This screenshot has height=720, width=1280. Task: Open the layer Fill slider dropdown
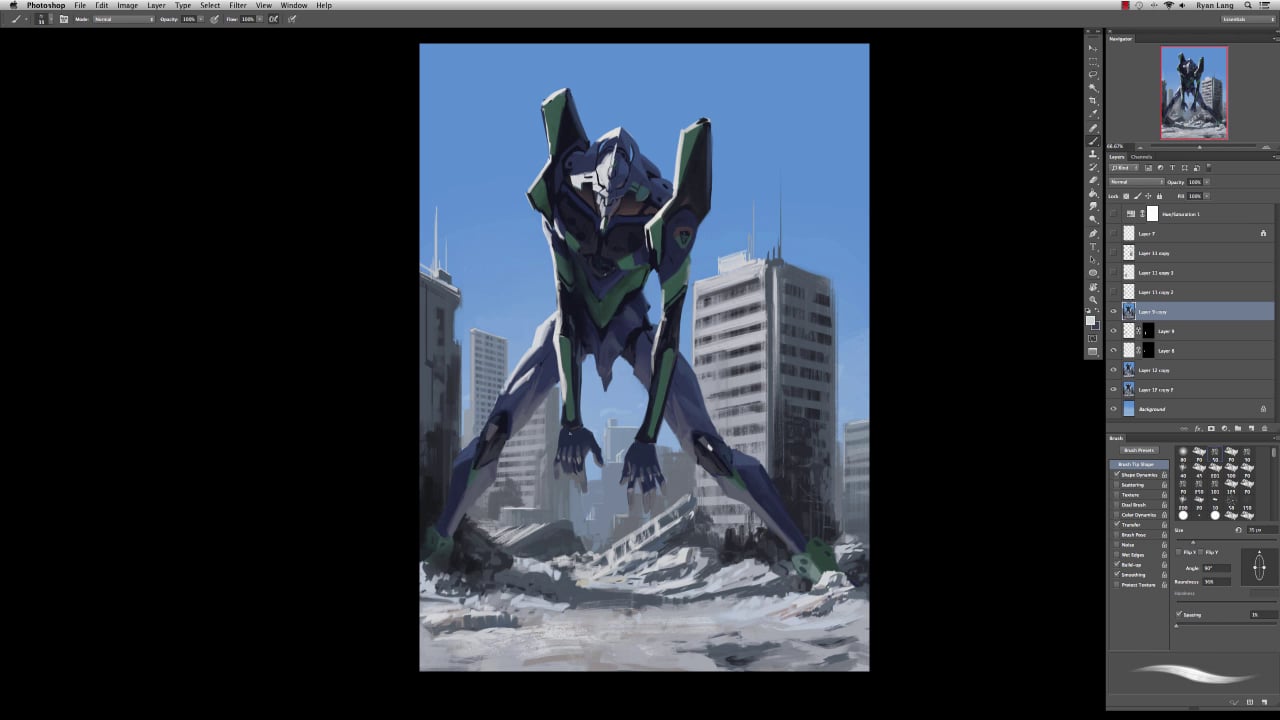(1207, 196)
